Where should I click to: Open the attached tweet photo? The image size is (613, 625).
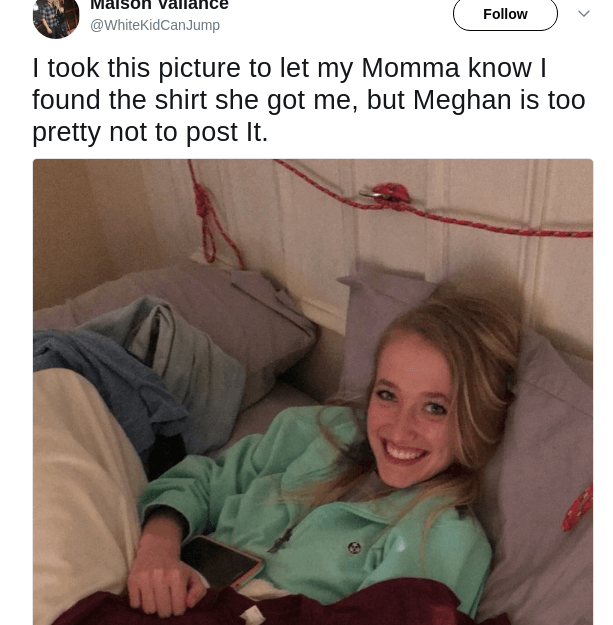[312, 390]
